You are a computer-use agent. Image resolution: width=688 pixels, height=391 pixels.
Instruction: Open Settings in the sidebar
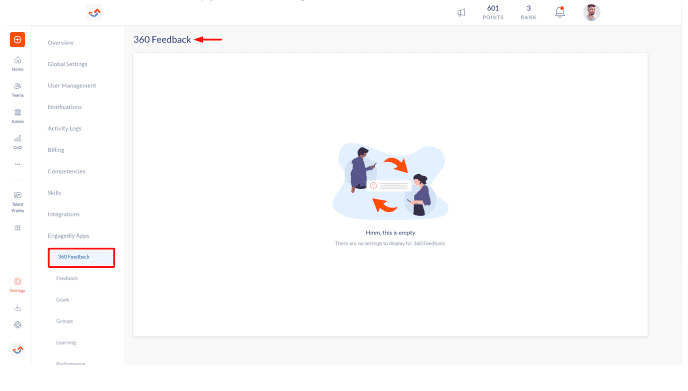(x=18, y=285)
